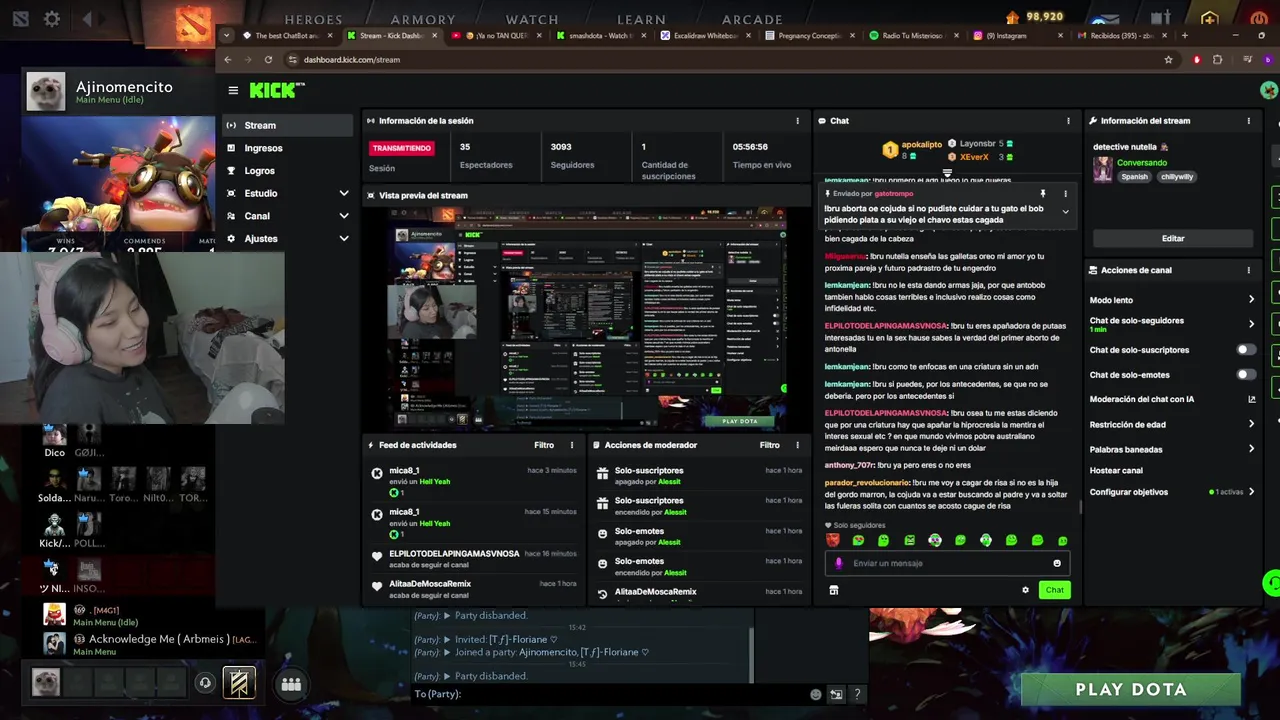The height and width of the screenshot is (720, 1280).
Task: Open Configurar objetivos arrow
Action: coord(1251,492)
